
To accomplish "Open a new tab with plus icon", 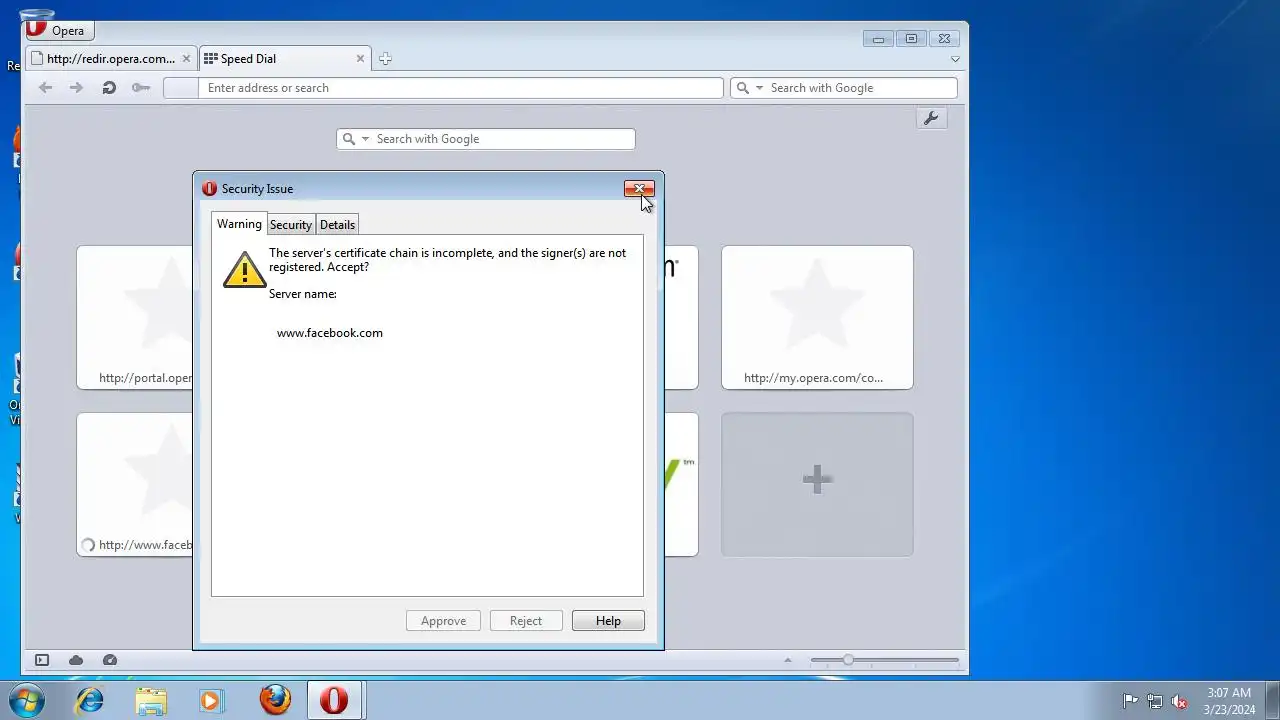I will click(385, 59).
